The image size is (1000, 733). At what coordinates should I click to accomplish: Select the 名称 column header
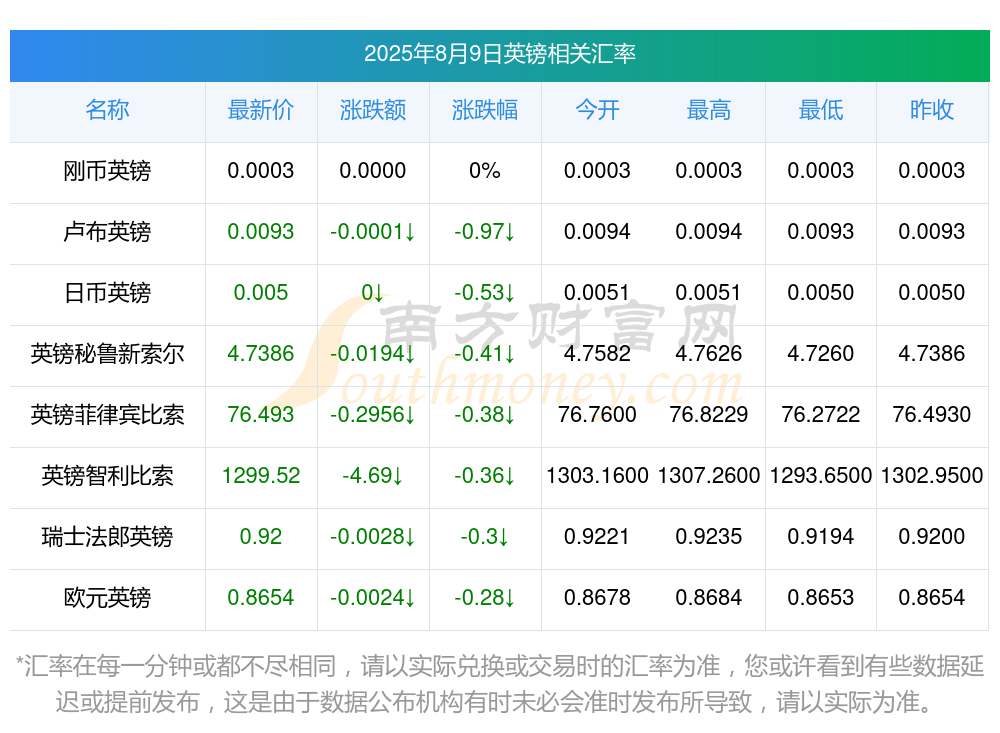tap(107, 110)
